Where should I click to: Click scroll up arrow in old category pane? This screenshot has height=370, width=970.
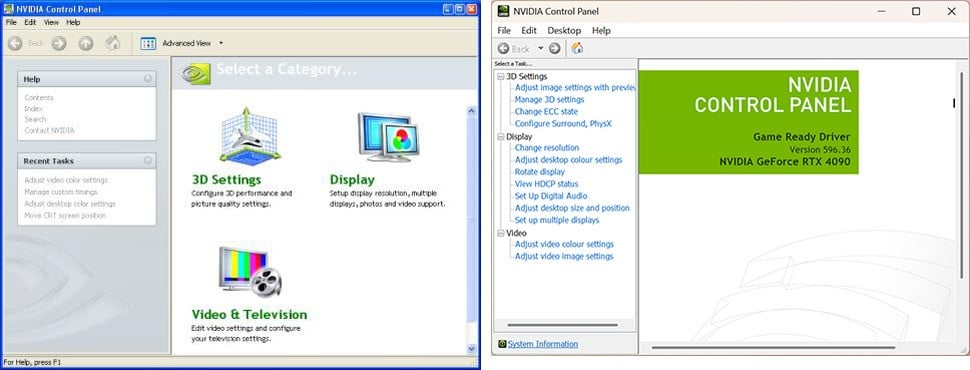[472, 111]
